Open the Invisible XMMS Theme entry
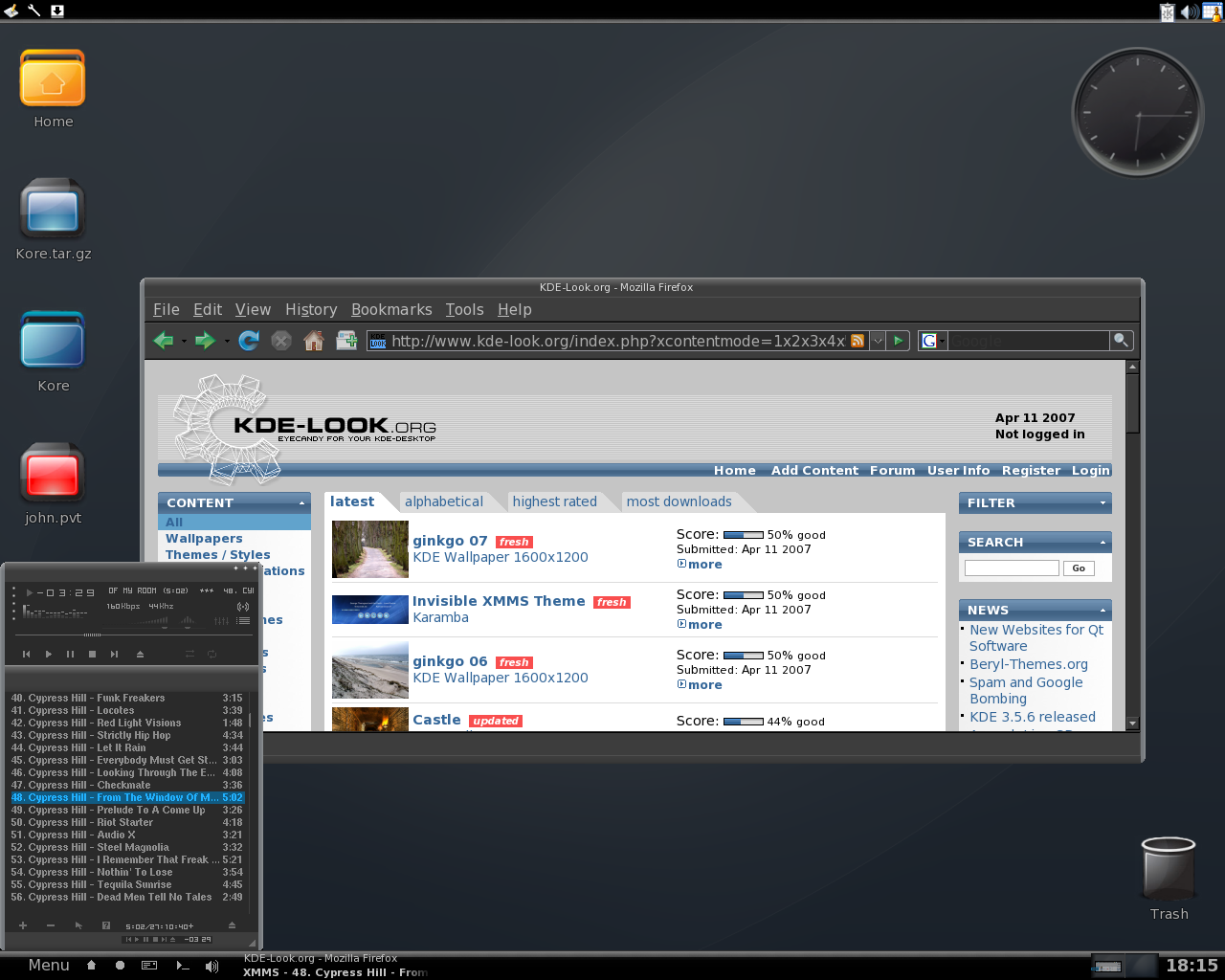Screen dimensions: 1225x980 point(499,601)
